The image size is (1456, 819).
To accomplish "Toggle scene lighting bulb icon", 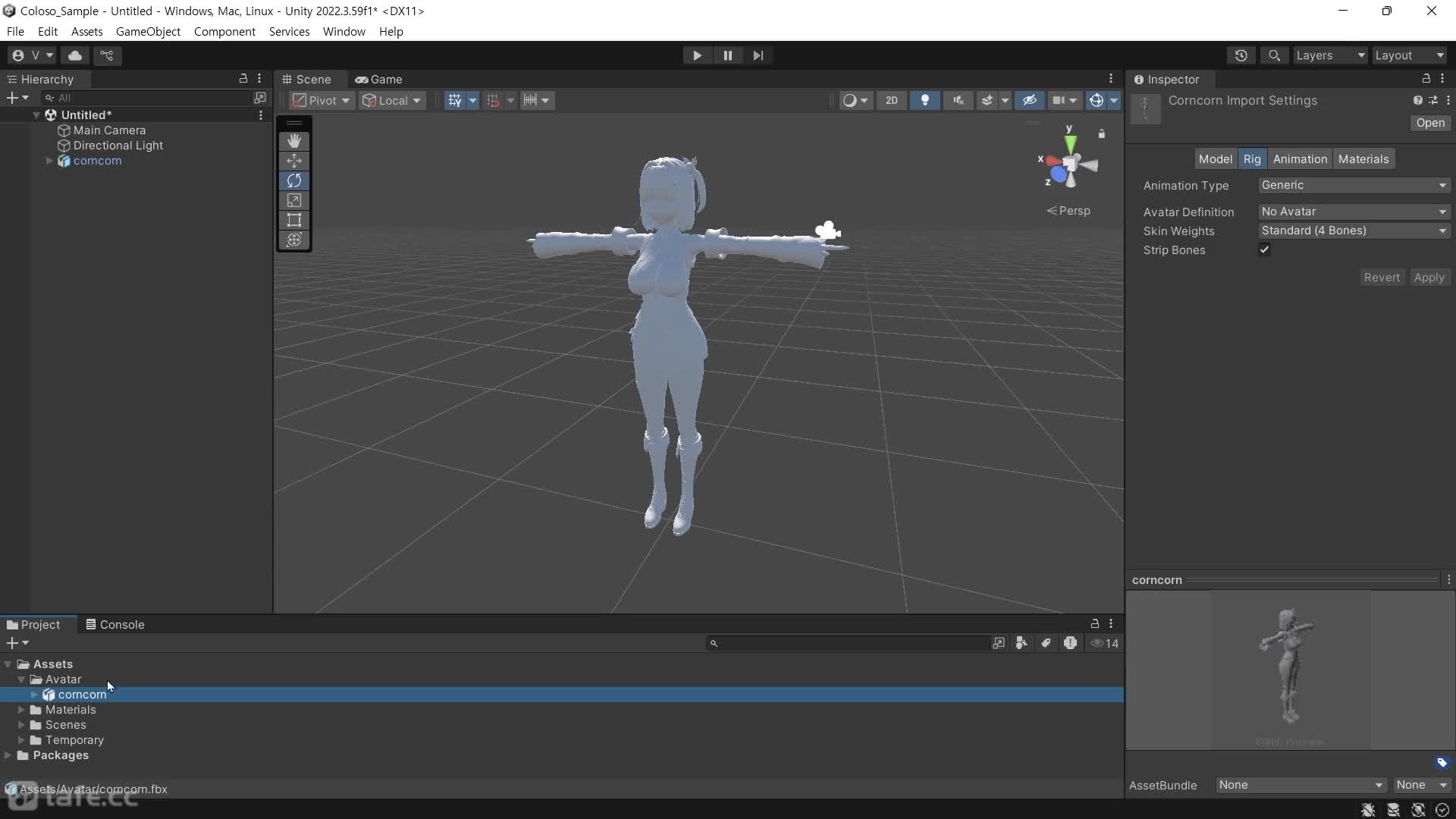I will (924, 100).
